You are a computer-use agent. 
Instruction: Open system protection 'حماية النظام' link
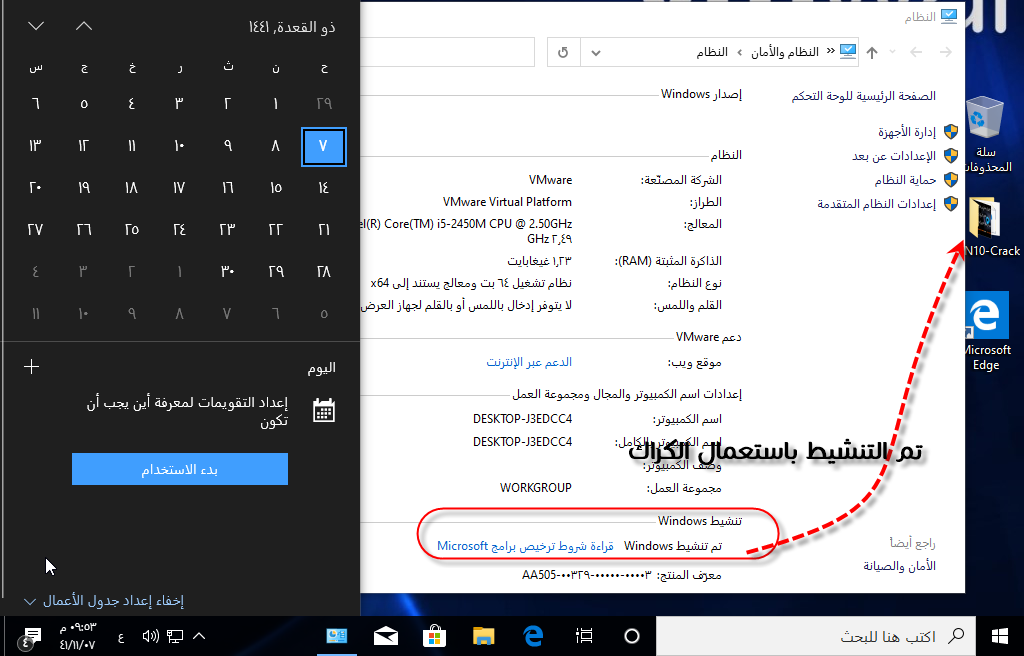[905, 180]
